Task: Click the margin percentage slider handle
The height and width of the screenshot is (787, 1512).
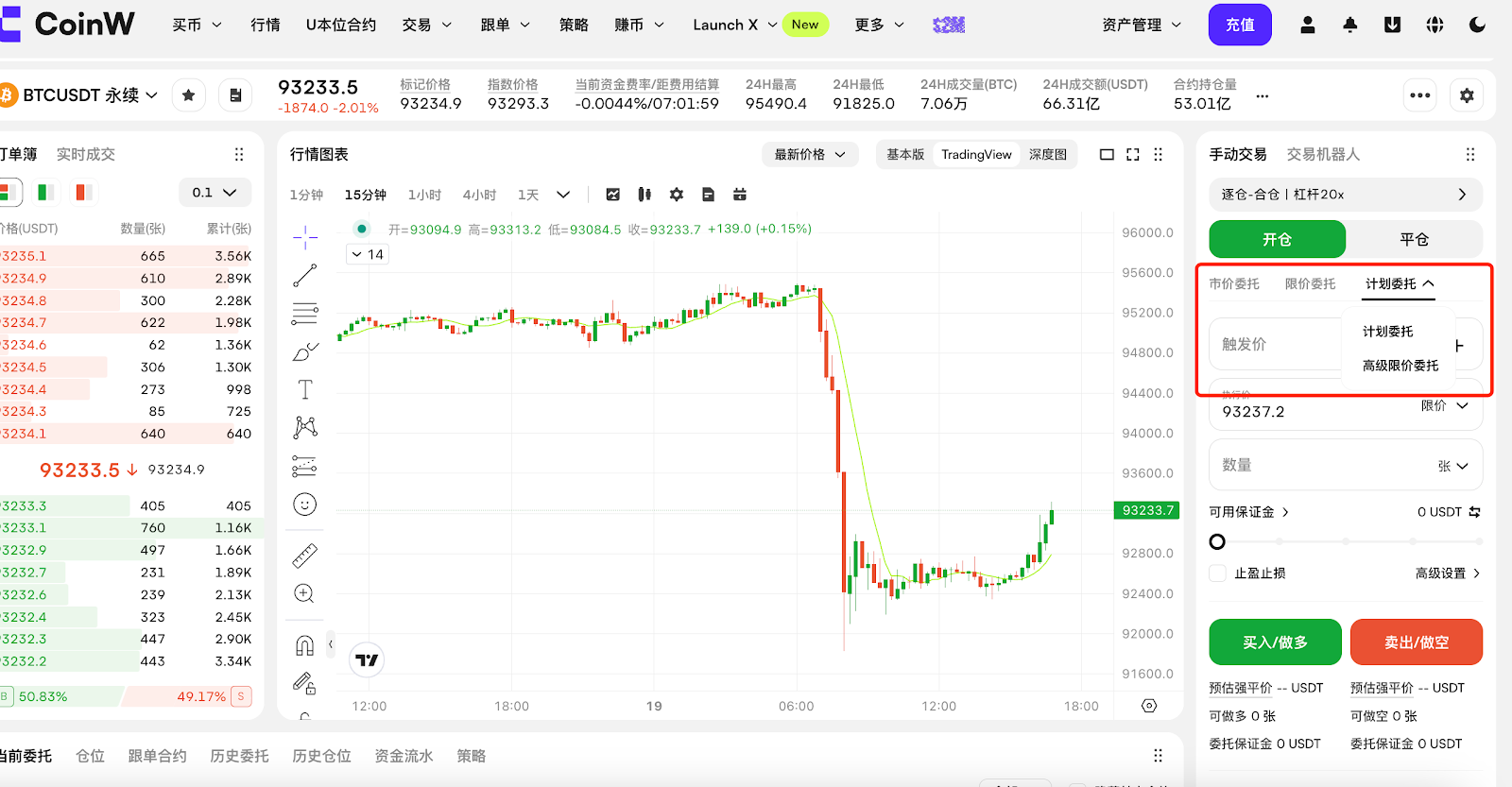Action: click(x=1217, y=541)
